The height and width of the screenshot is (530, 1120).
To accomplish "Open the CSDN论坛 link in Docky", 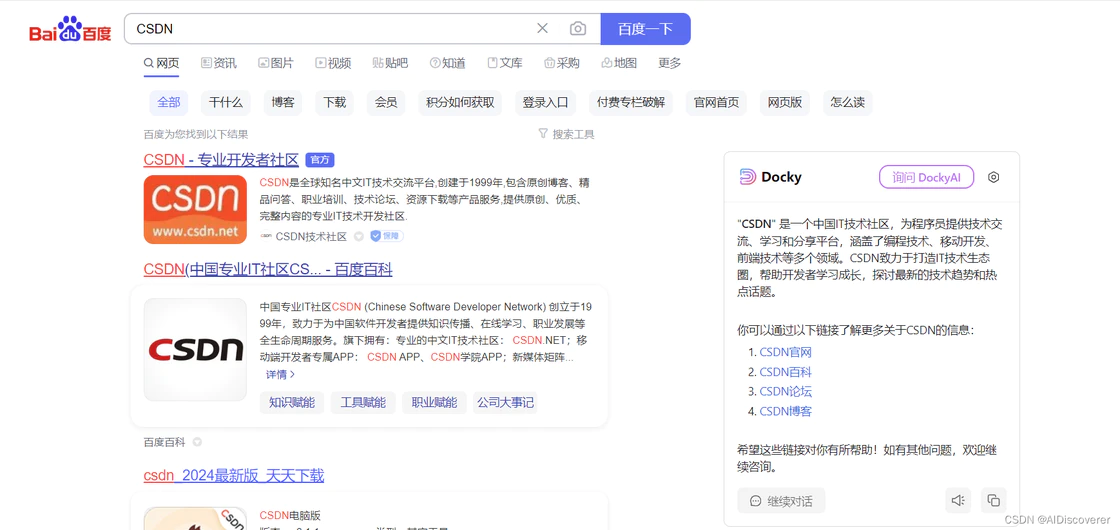I will tap(786, 391).
